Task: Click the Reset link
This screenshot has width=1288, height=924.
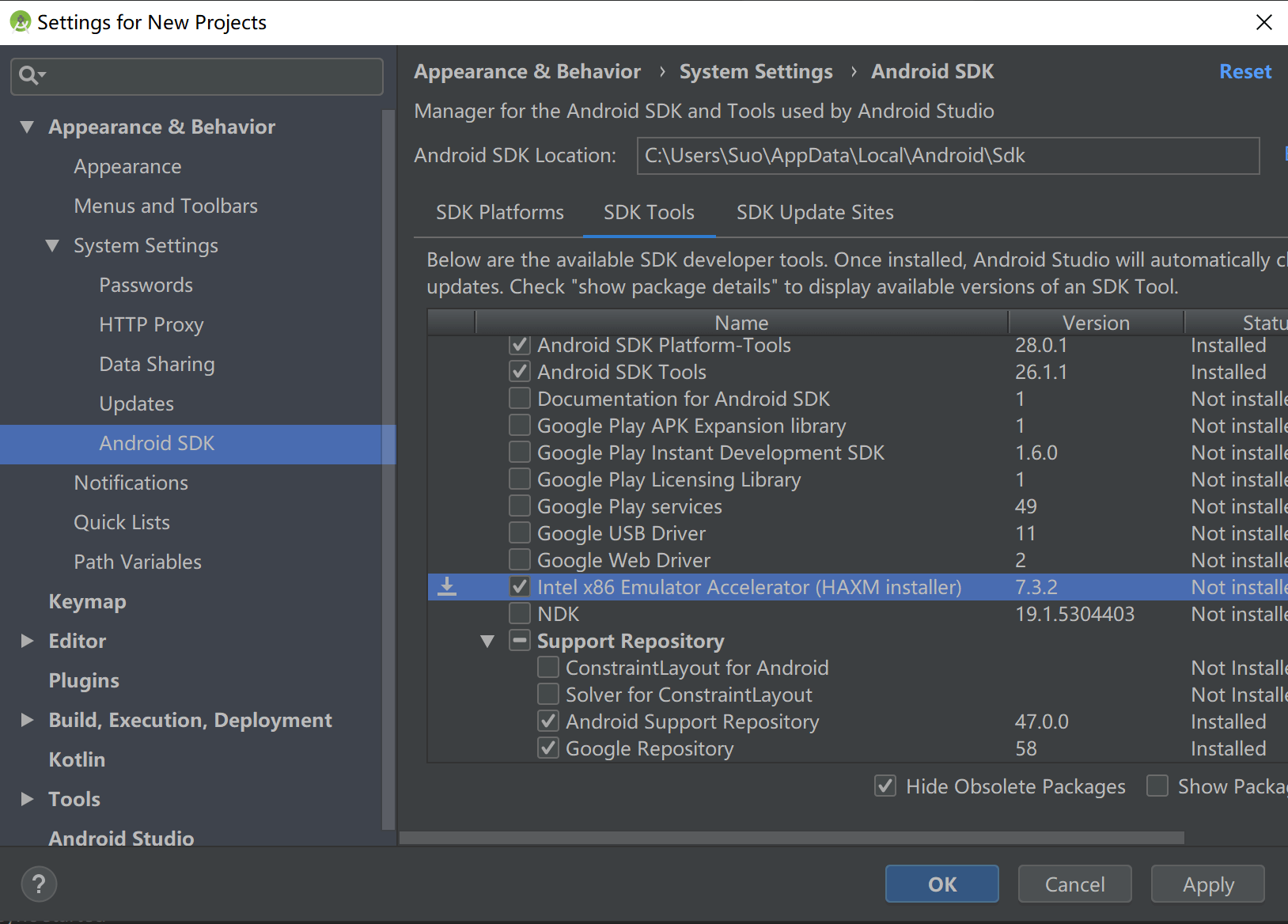Action: [1244, 71]
